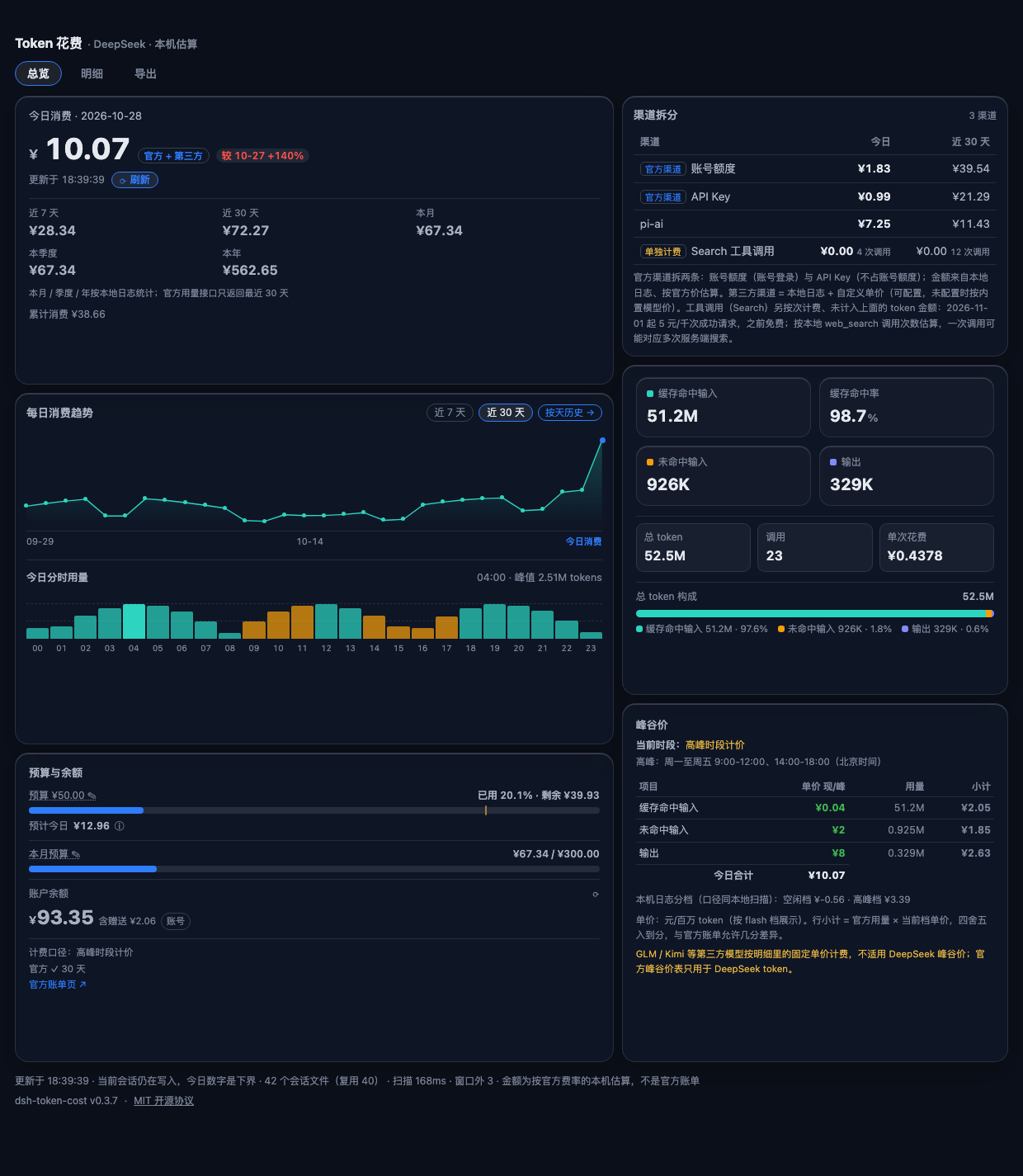Open the 官方账单页 external link

point(58,985)
